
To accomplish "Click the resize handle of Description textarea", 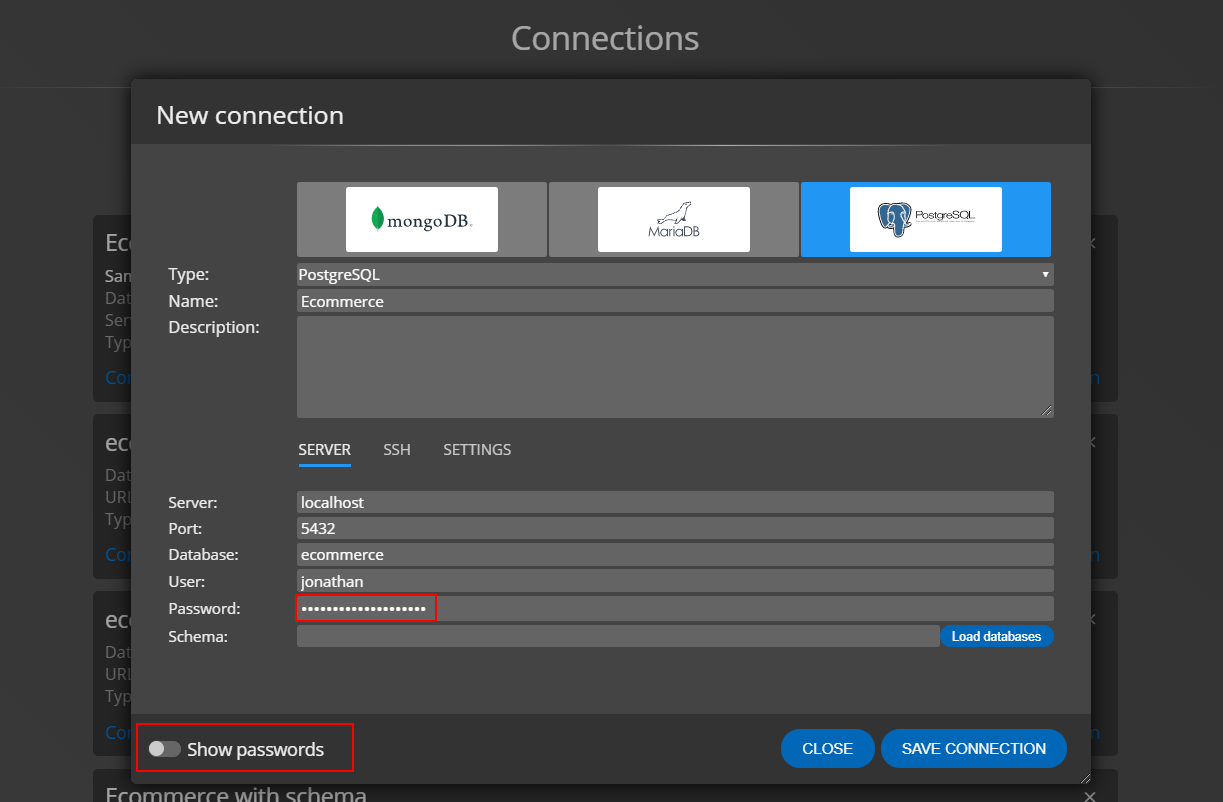I will tap(1047, 411).
